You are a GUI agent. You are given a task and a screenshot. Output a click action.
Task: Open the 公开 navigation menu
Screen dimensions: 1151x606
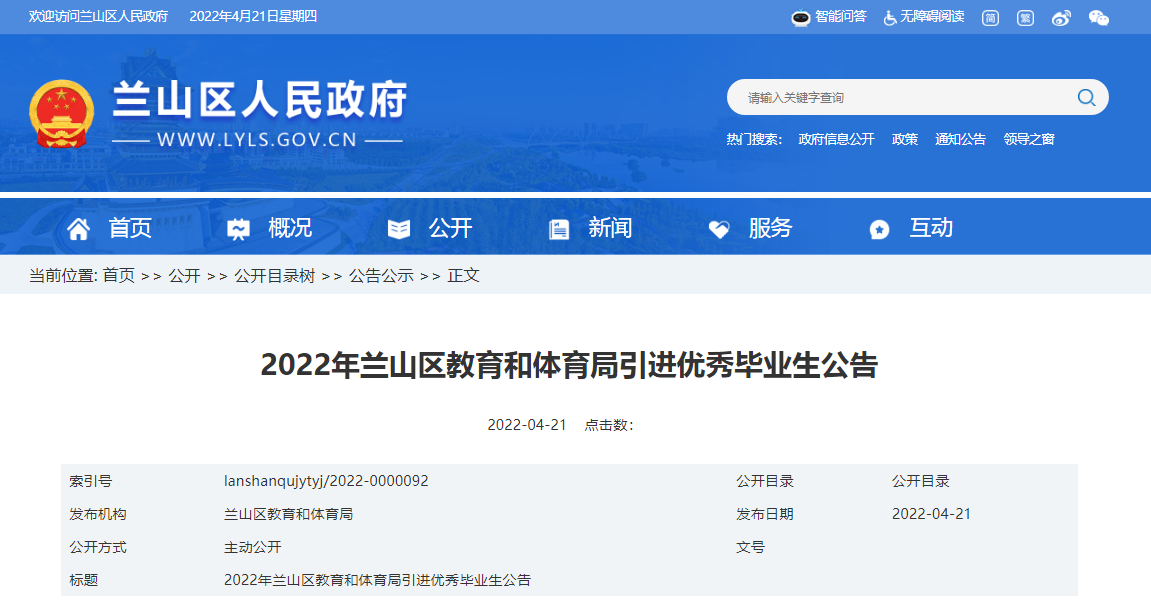click(450, 228)
